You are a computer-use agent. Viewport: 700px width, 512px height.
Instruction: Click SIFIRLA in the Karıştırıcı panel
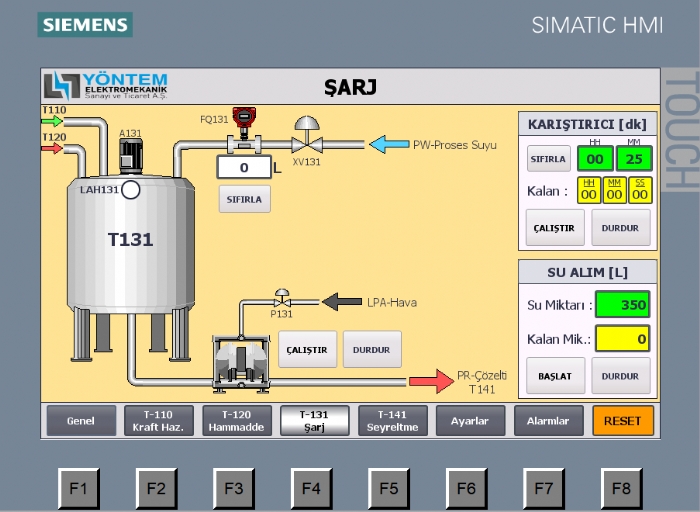pos(548,158)
